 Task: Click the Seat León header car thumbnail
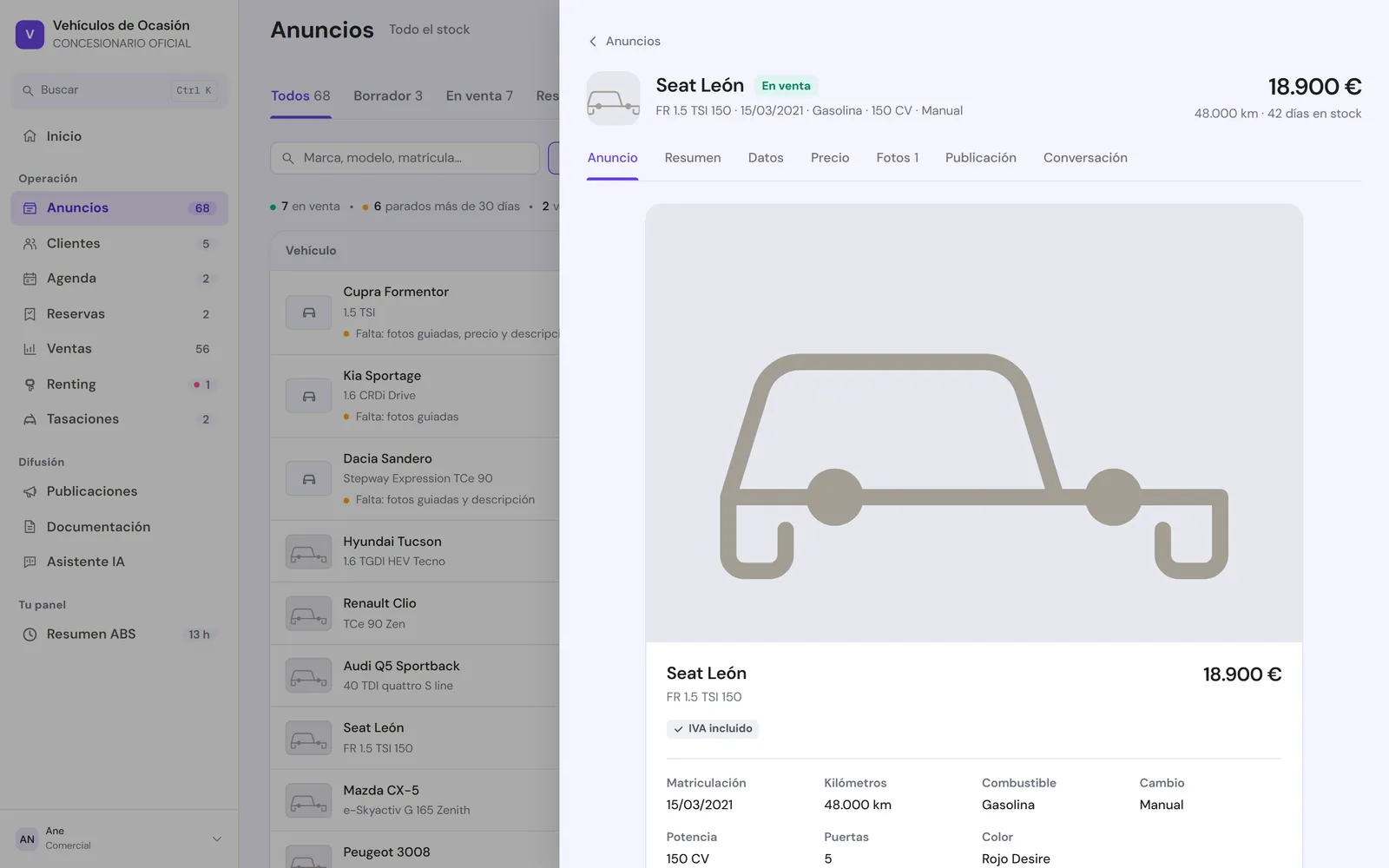613,99
